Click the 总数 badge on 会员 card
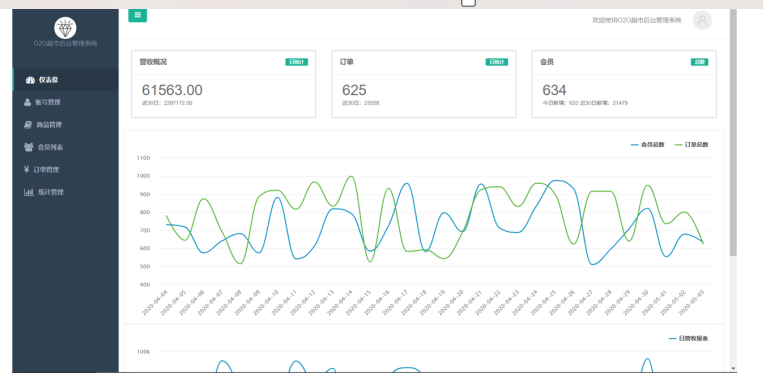This screenshot has width=763, height=384. (699, 62)
